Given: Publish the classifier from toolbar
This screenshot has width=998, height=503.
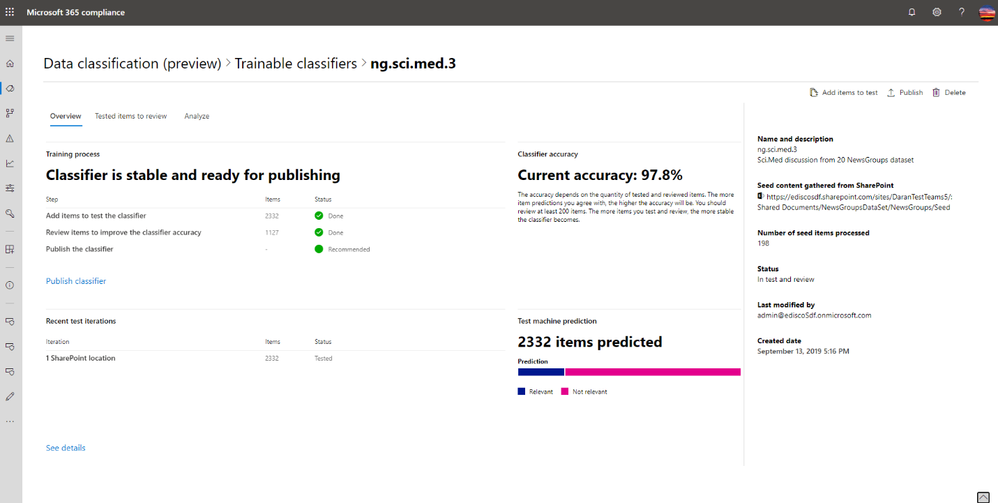Looking at the screenshot, I should 904,92.
